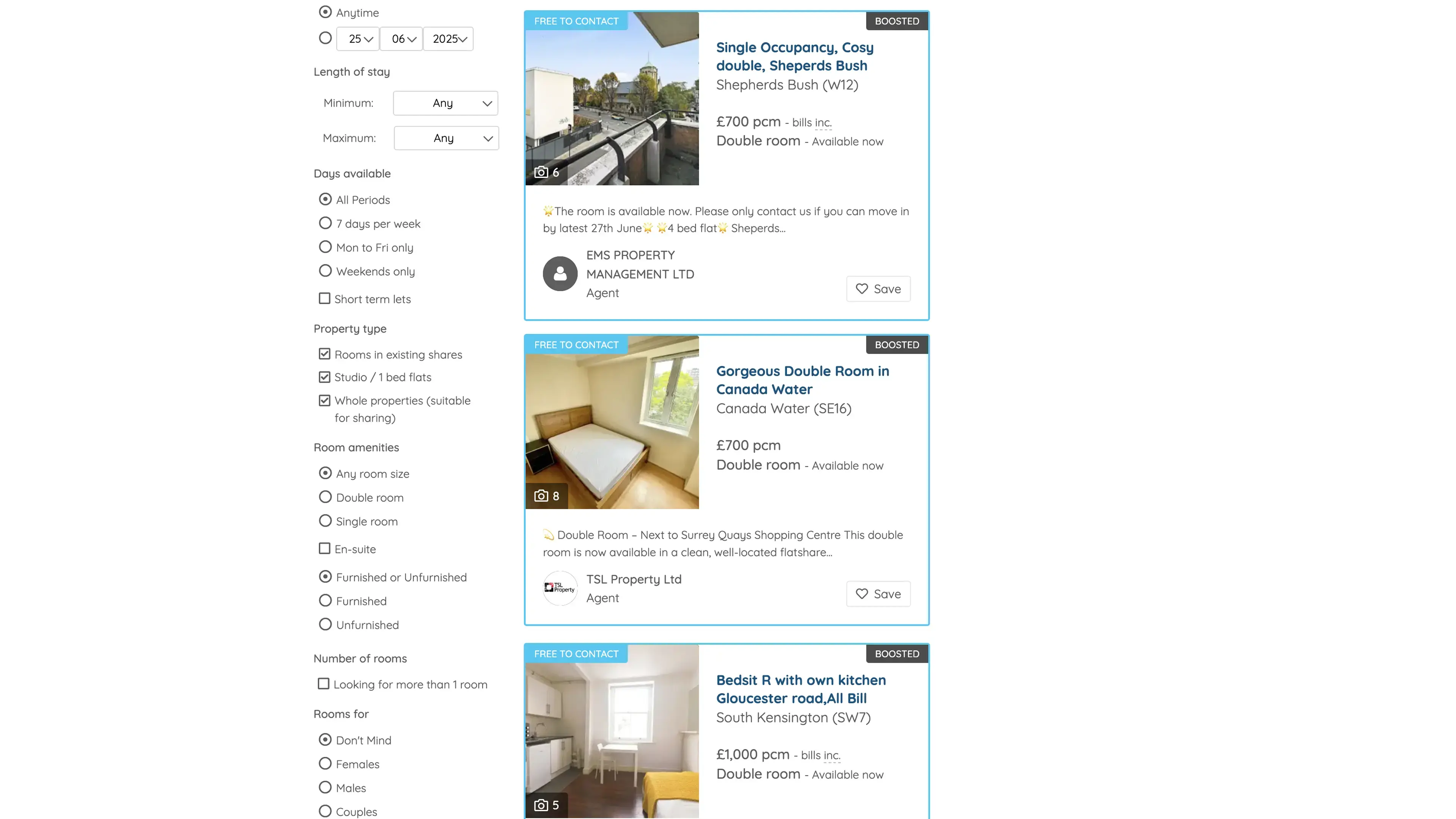Enable the Short term lets checkbox

[325, 298]
